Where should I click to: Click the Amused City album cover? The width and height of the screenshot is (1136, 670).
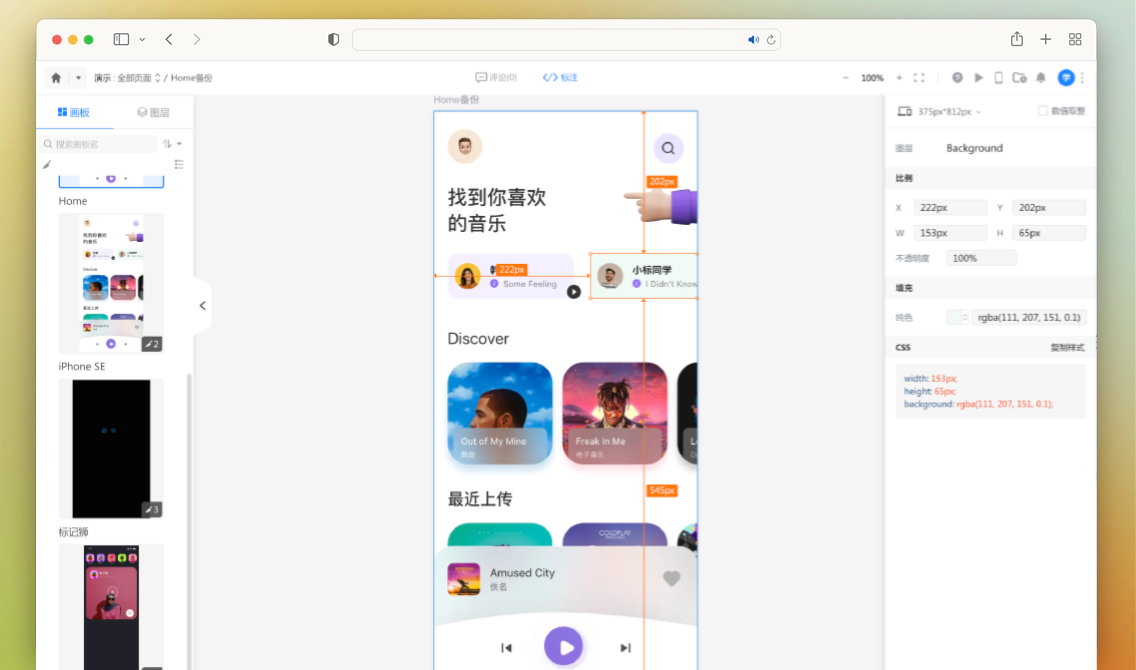tap(464, 579)
